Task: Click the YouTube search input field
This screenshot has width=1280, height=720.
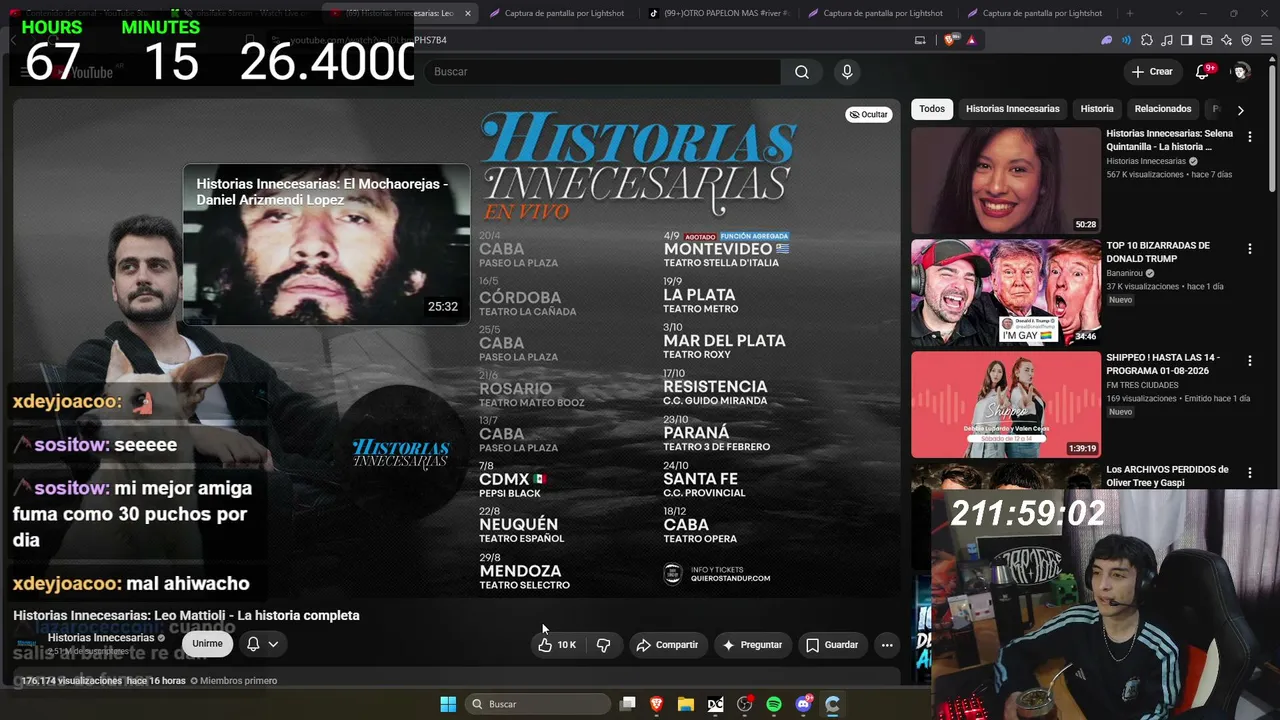Action: 602,72
